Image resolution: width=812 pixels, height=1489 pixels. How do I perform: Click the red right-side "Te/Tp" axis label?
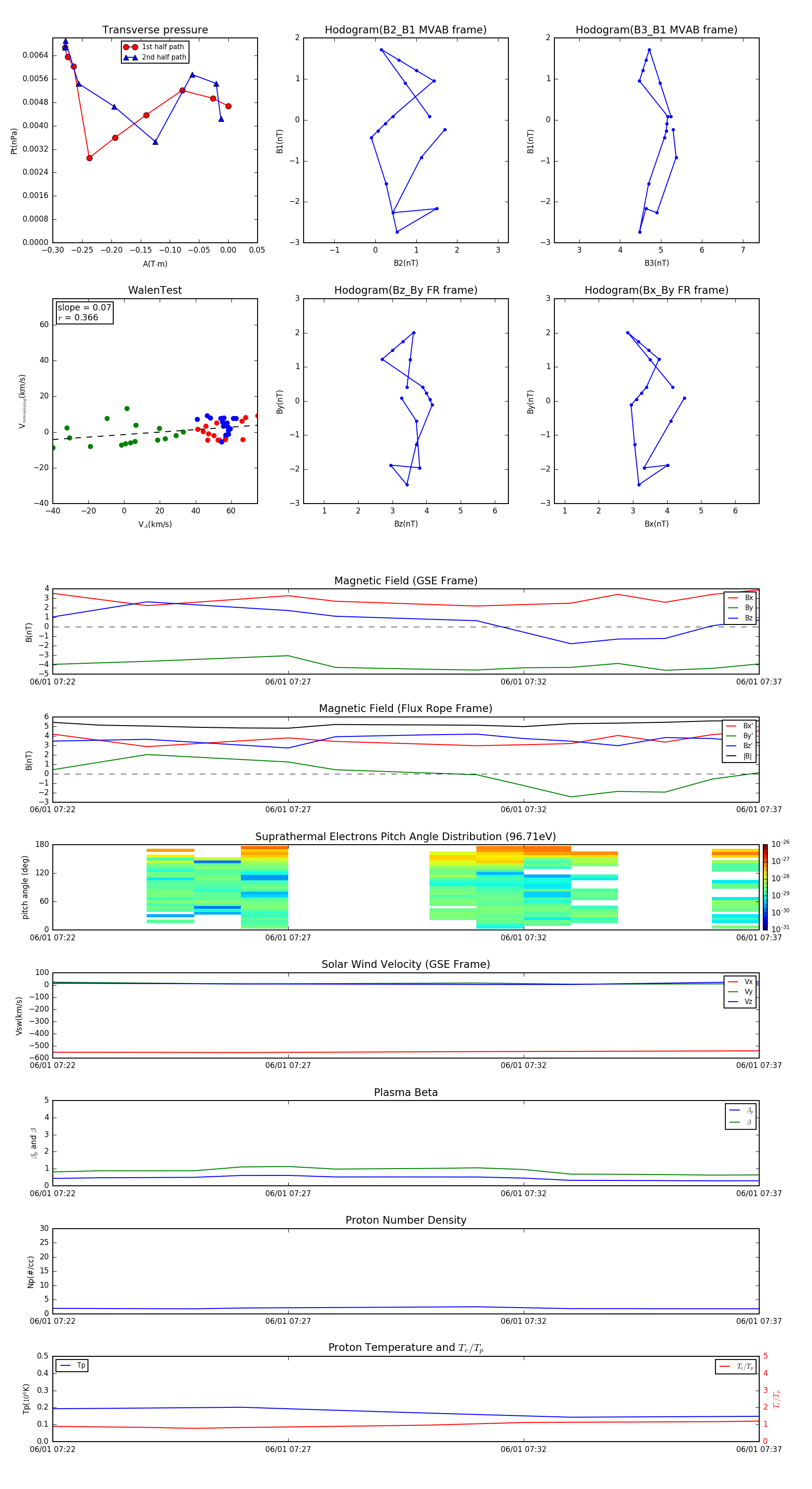[x=777, y=1399]
